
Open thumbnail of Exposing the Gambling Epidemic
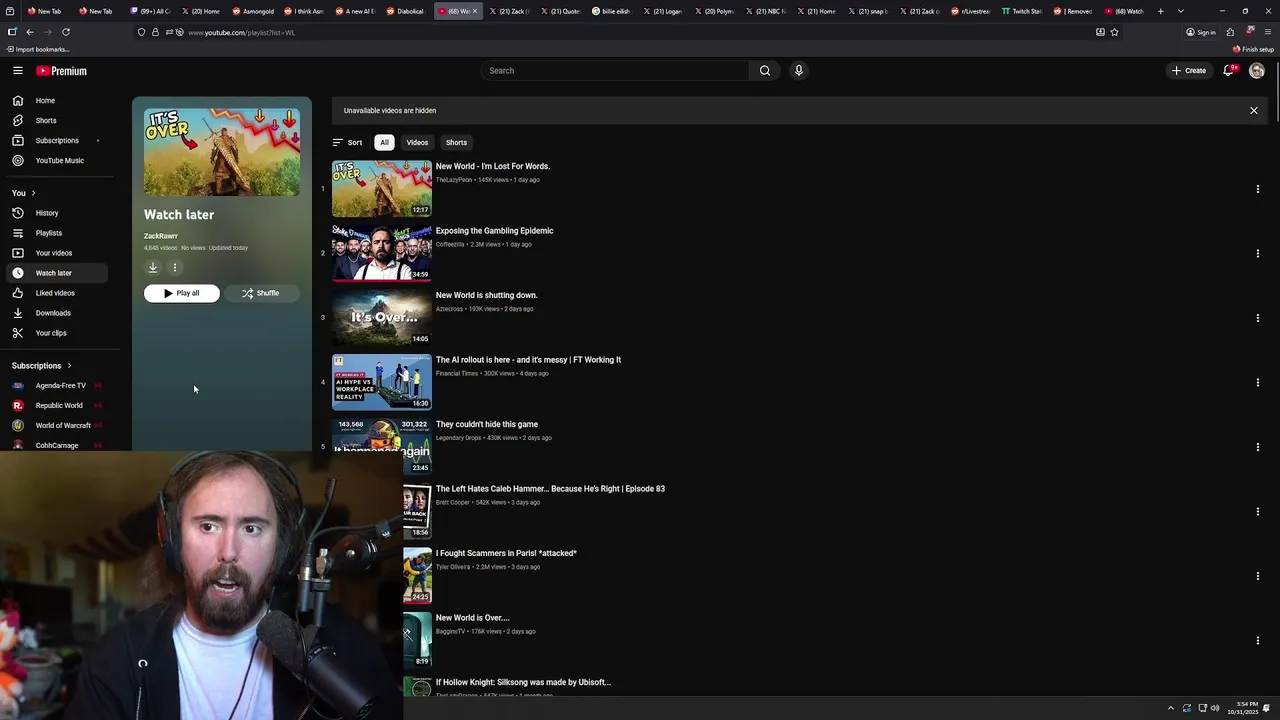coord(382,253)
